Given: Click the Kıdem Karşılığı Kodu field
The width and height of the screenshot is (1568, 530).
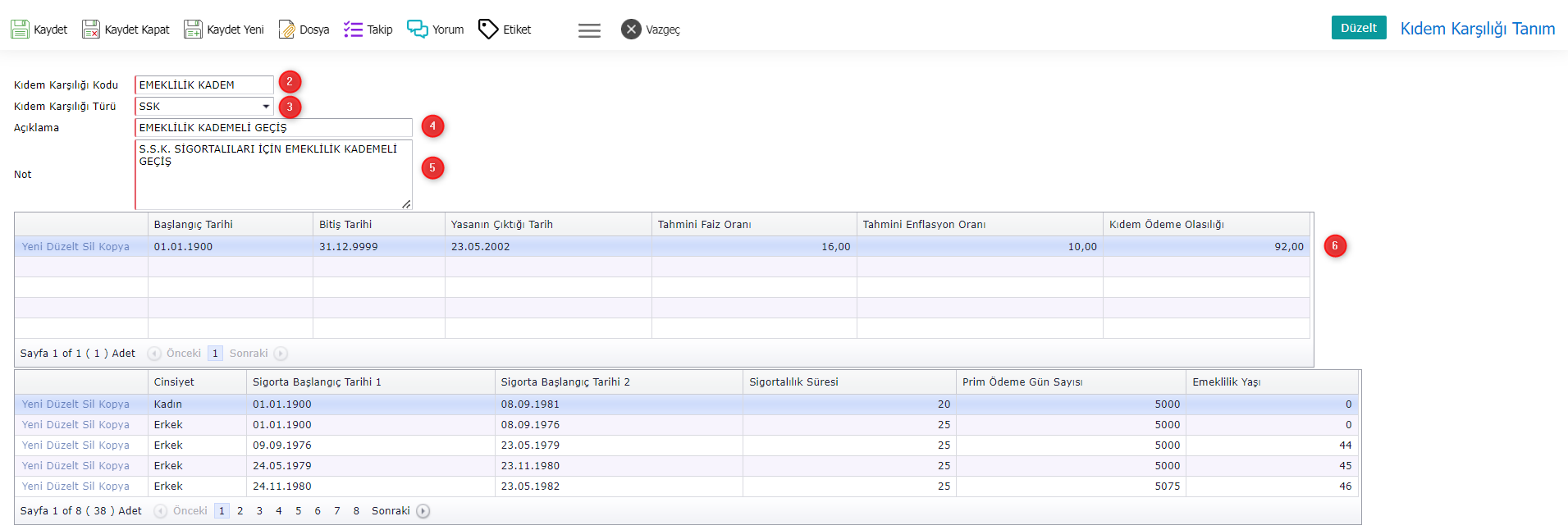Looking at the screenshot, I should pos(204,85).
